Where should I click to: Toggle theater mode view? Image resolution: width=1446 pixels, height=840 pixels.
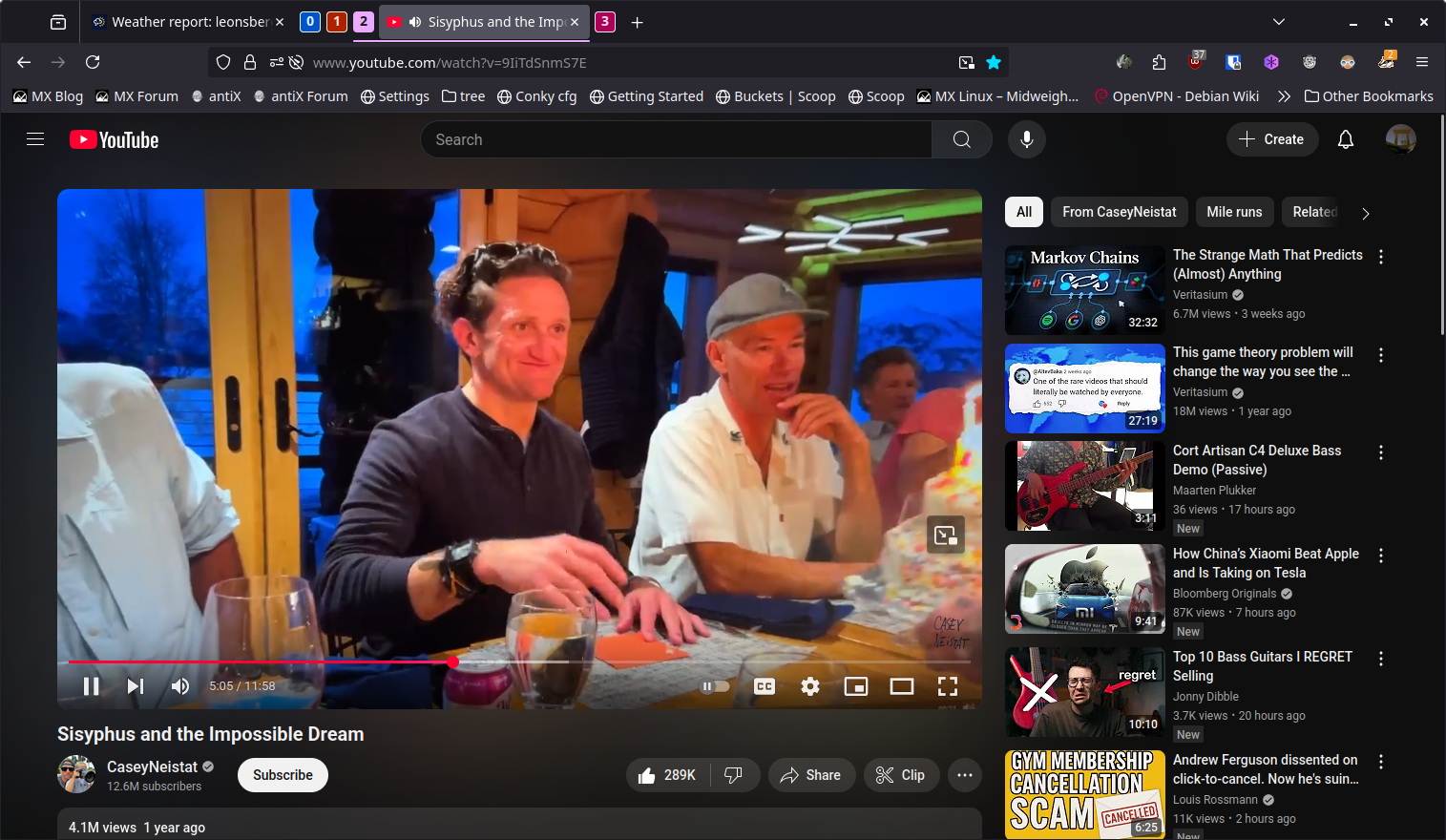point(902,686)
